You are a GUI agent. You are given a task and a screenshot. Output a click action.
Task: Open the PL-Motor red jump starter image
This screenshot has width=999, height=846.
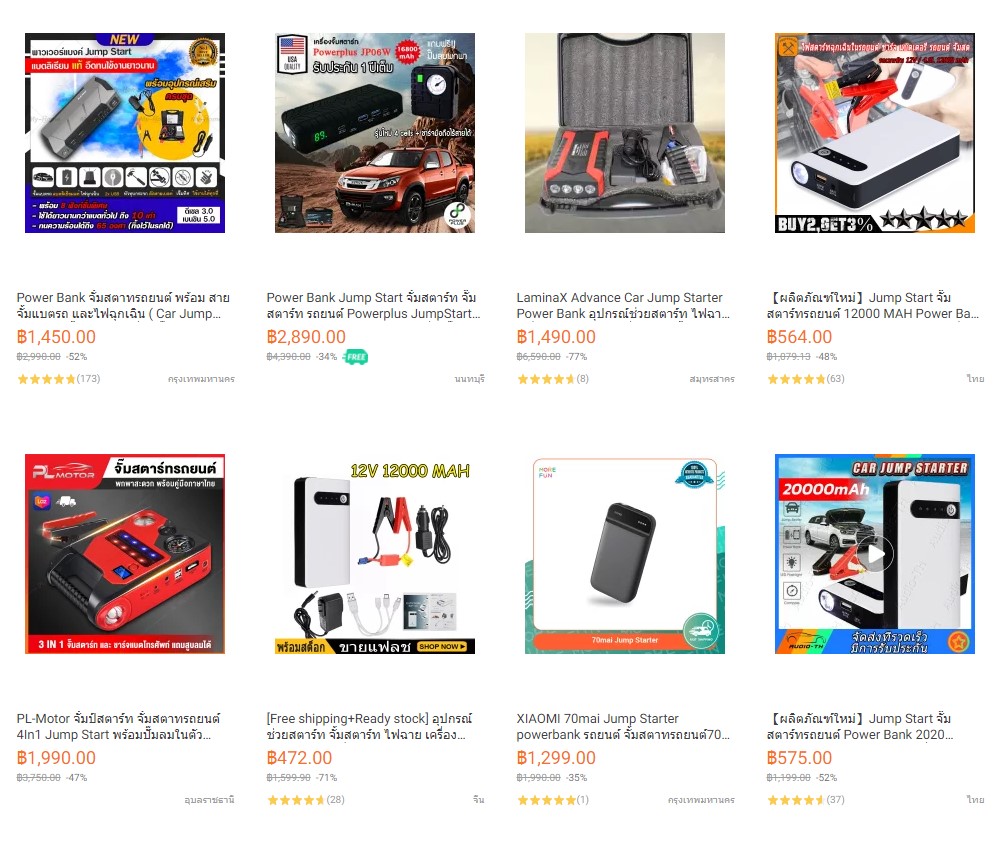(x=125, y=554)
